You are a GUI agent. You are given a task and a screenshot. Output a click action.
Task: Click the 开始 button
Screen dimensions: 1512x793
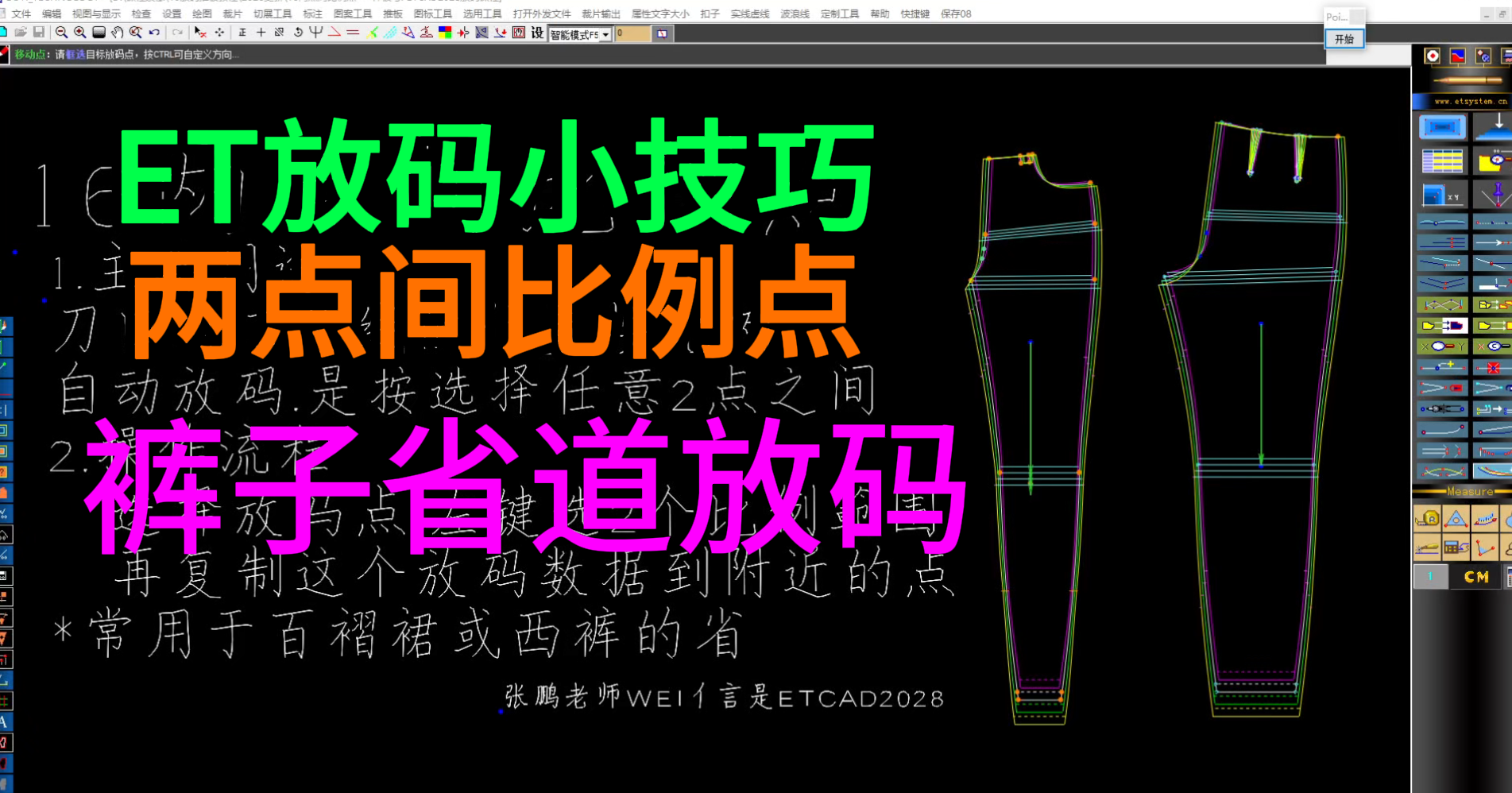click(1344, 39)
